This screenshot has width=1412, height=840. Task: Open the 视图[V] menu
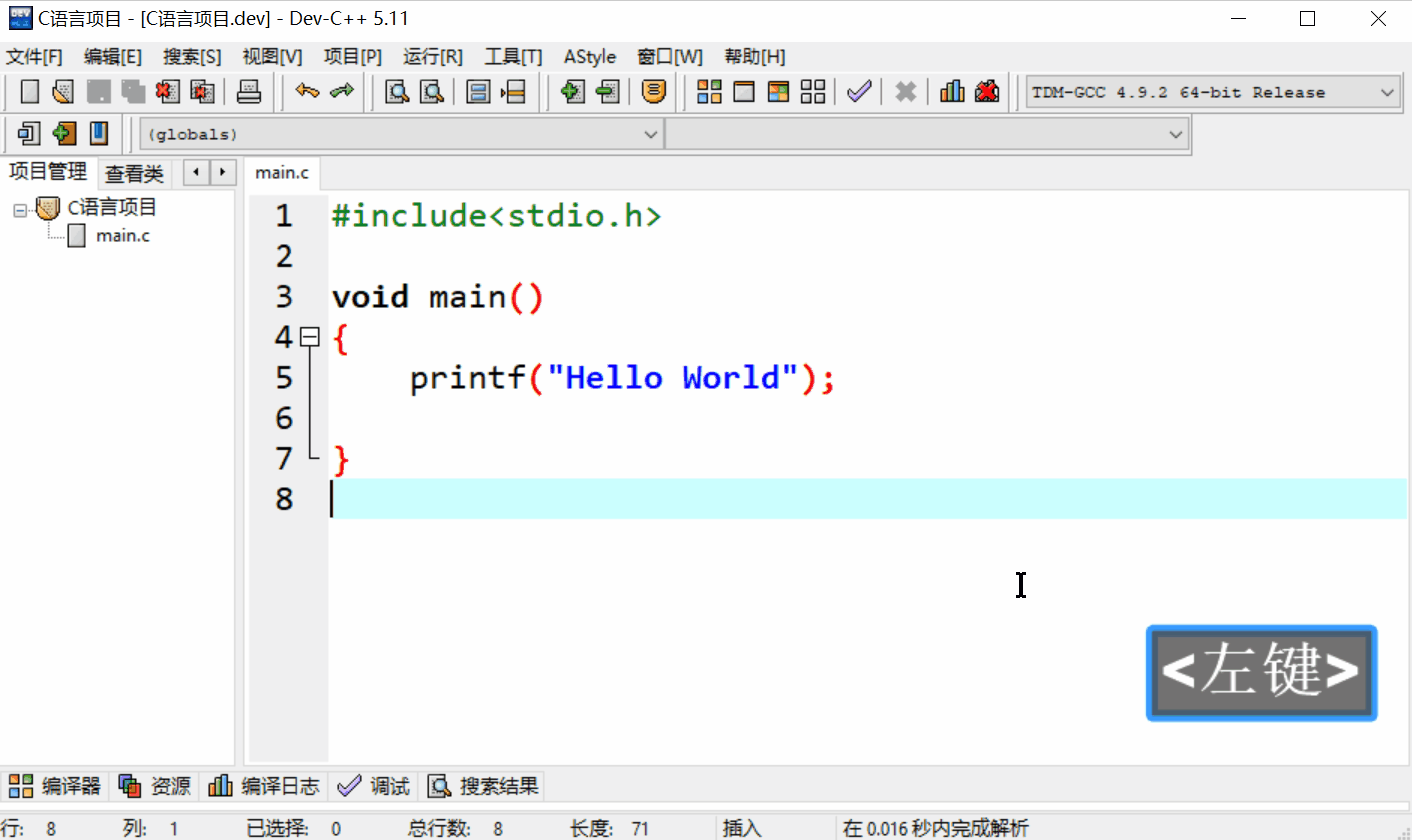[x=272, y=57]
